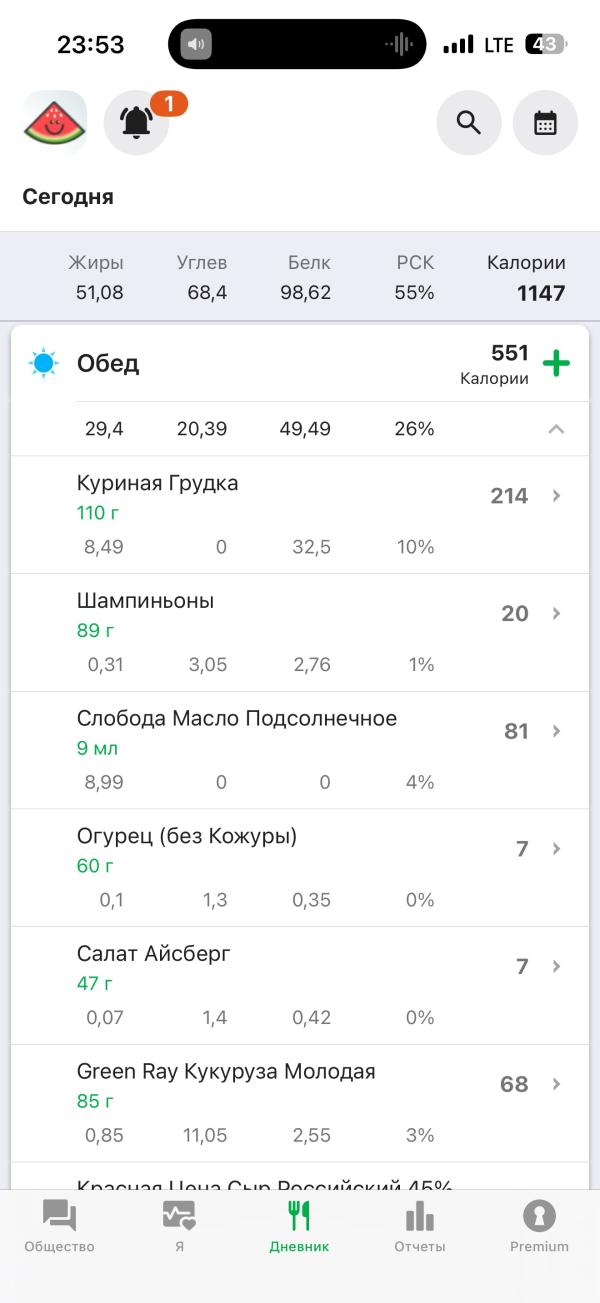Screen dimensions: 600x1303
Task: Switch to the Я tab
Action: 179,1226
